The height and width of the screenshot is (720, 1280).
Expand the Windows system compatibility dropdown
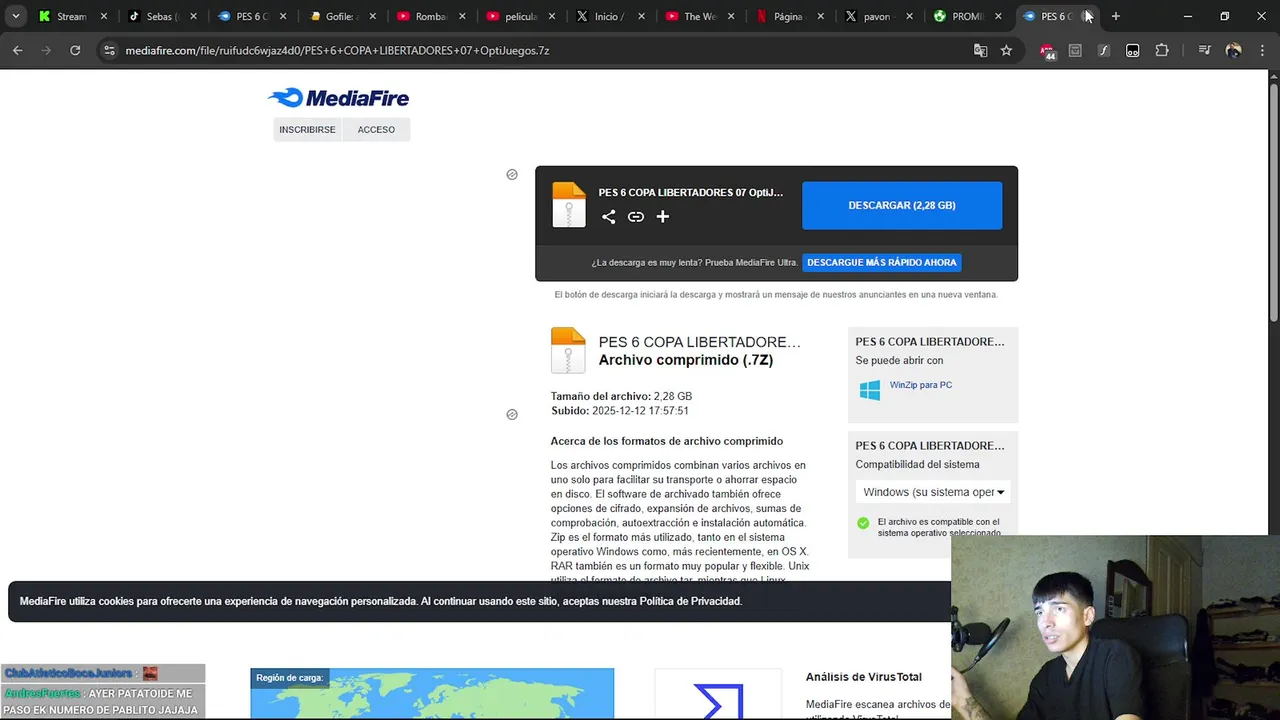[933, 492]
